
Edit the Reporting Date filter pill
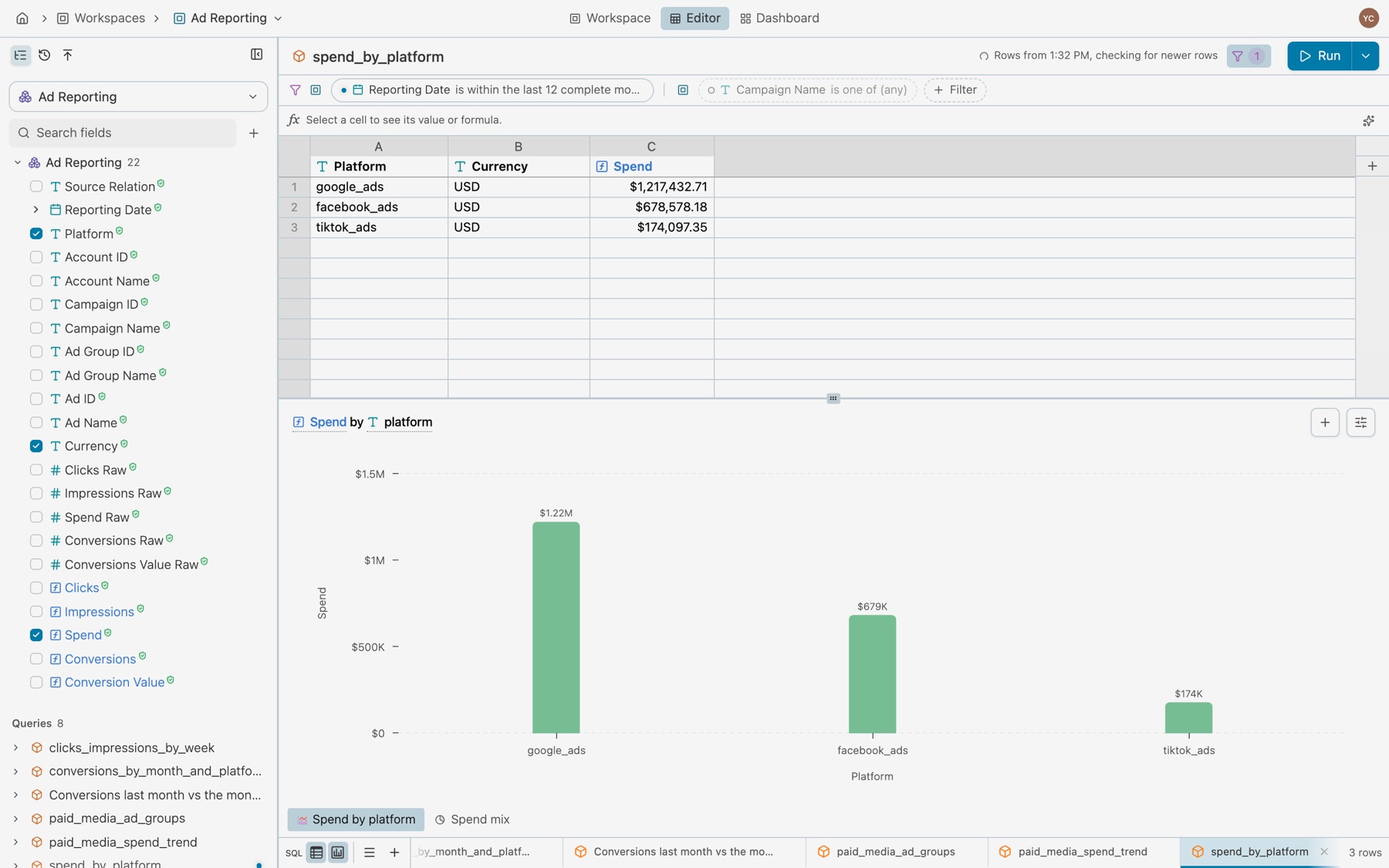click(492, 90)
